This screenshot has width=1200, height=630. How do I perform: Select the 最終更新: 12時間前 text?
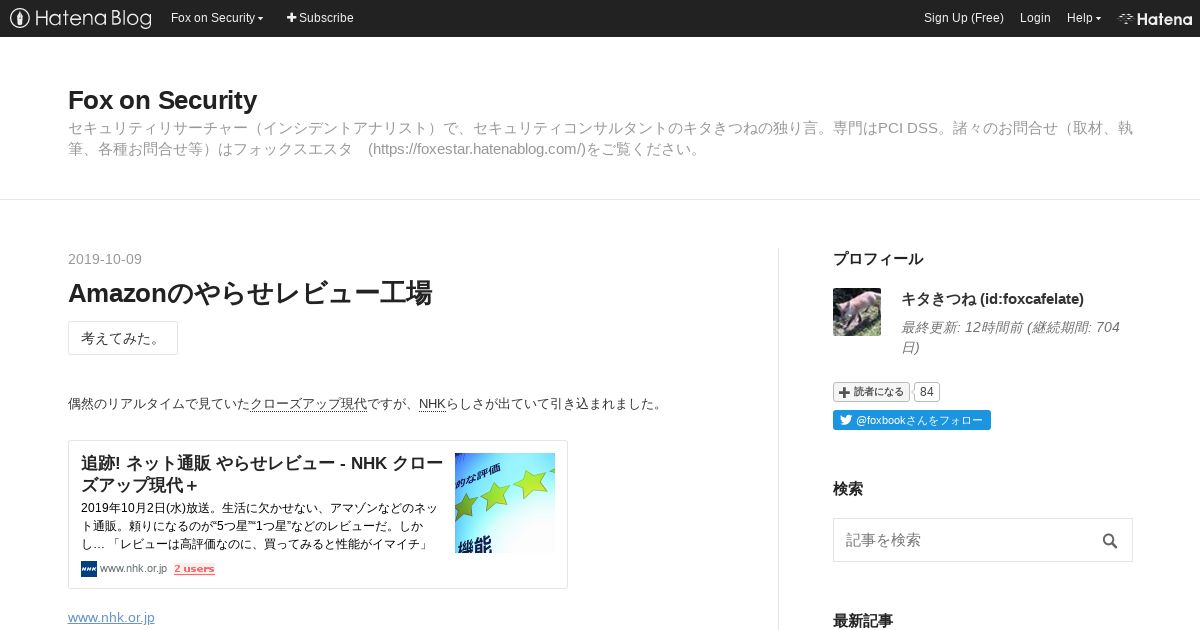click(x=1010, y=337)
